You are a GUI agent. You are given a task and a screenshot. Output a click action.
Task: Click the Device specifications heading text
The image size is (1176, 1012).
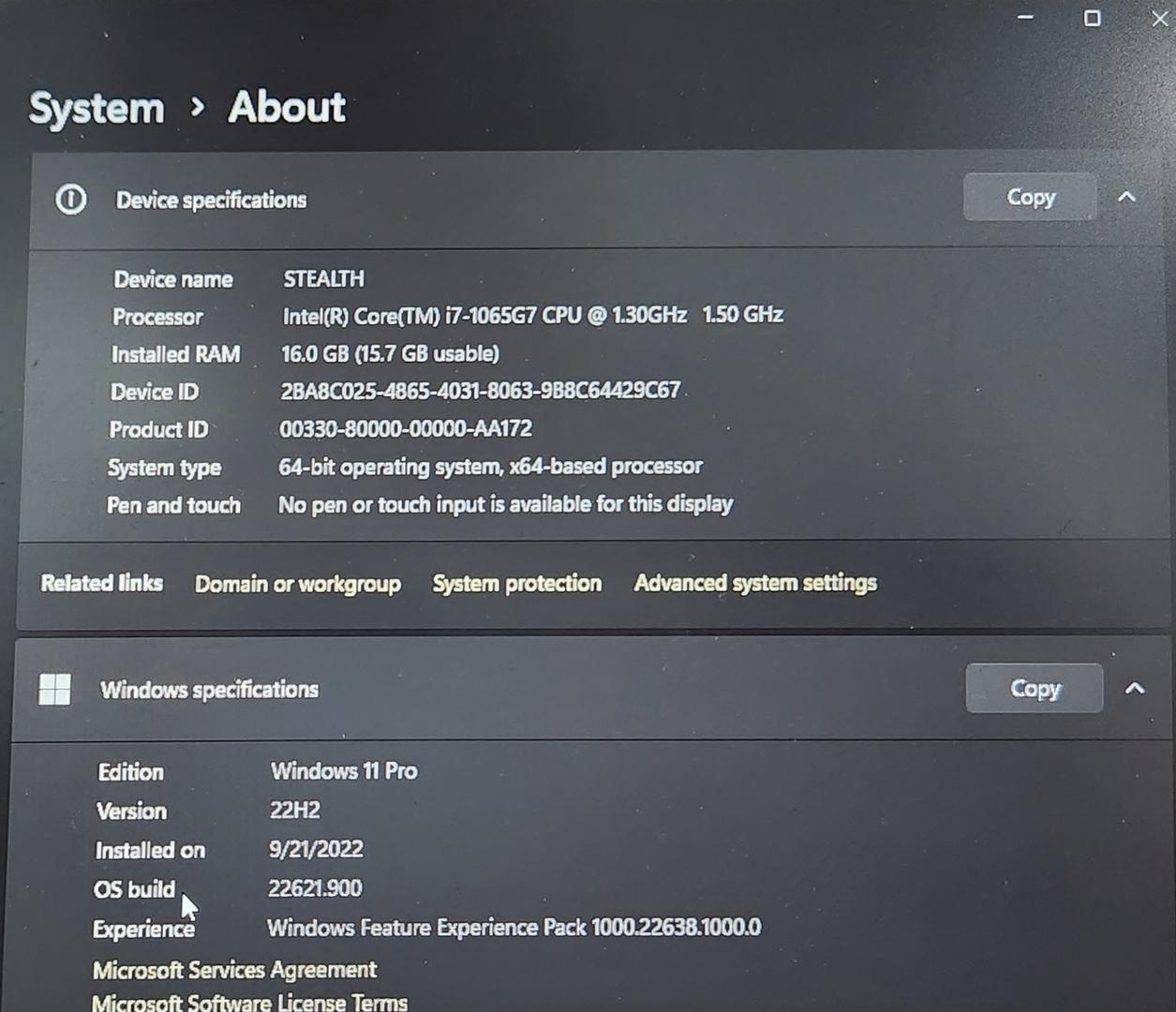click(x=211, y=200)
